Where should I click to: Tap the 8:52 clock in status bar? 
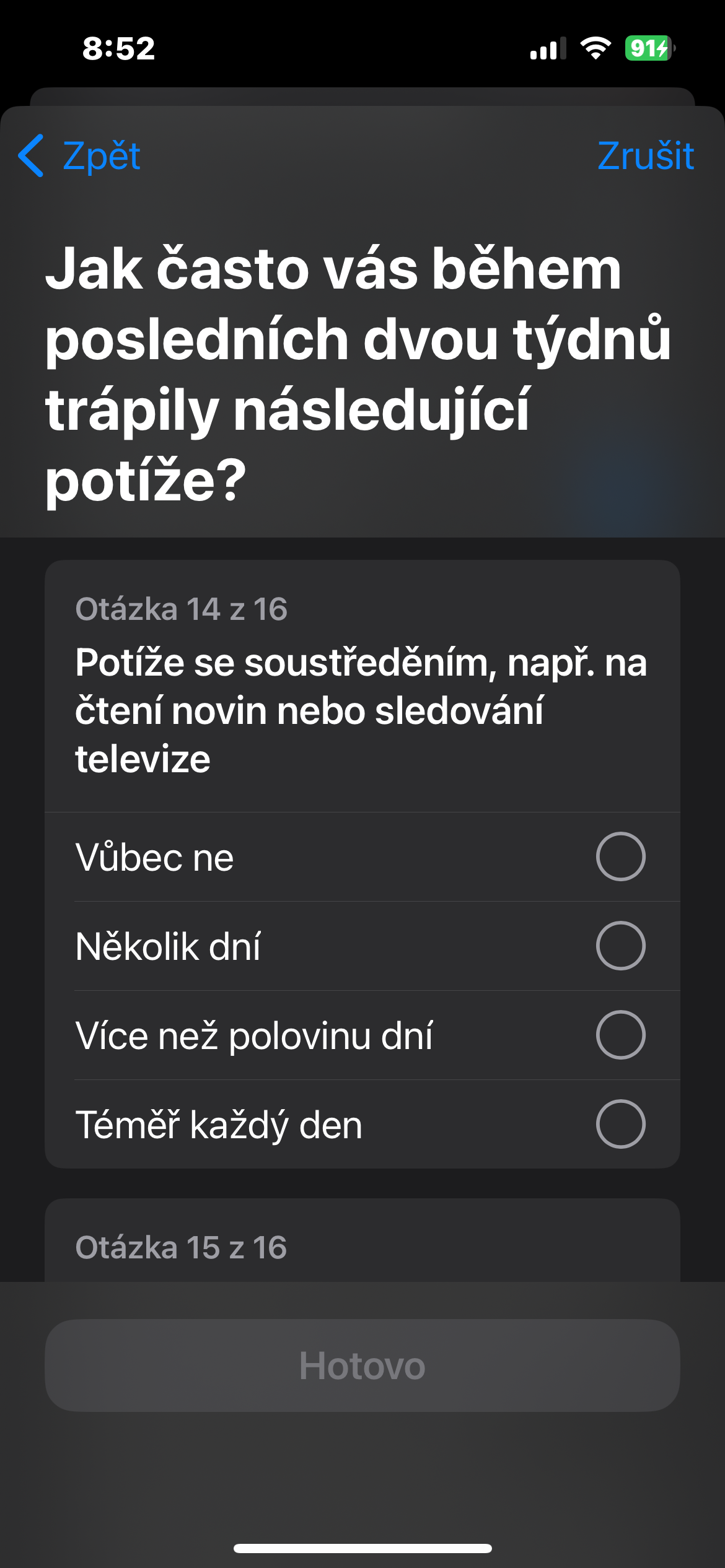118,48
